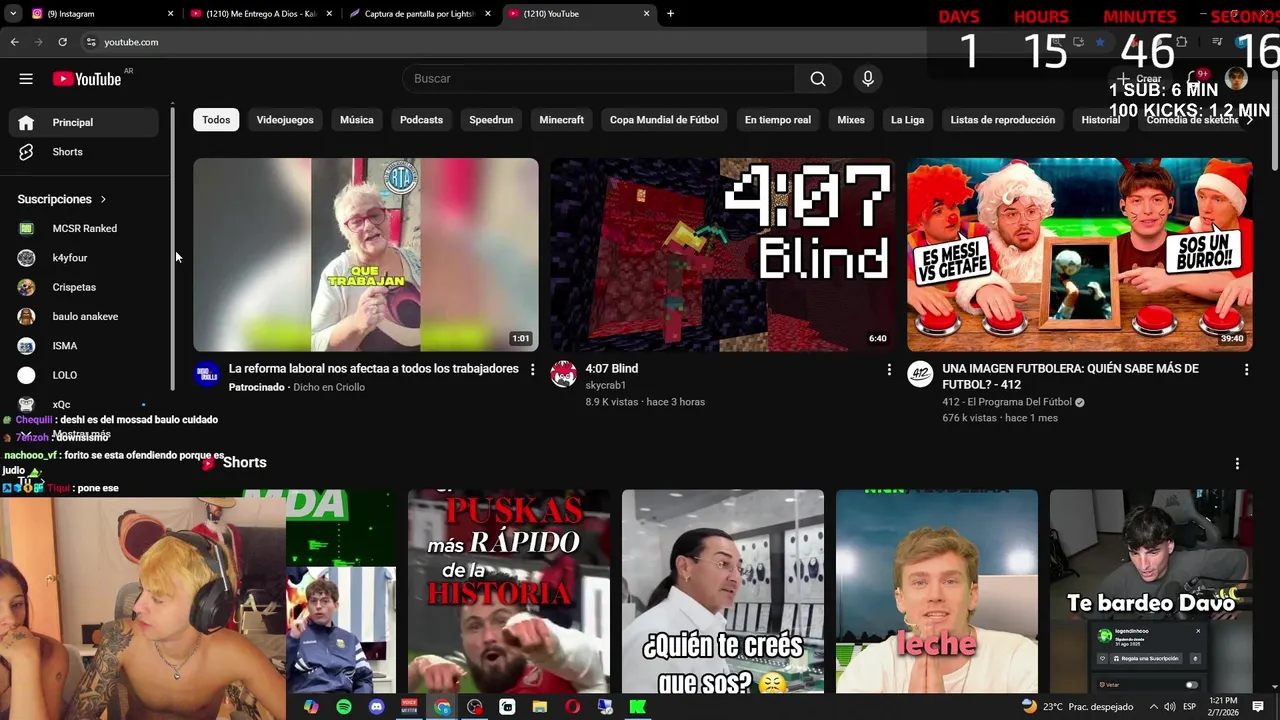Select the La Liga filter chip
Image resolution: width=1280 pixels, height=720 pixels.
908,120
